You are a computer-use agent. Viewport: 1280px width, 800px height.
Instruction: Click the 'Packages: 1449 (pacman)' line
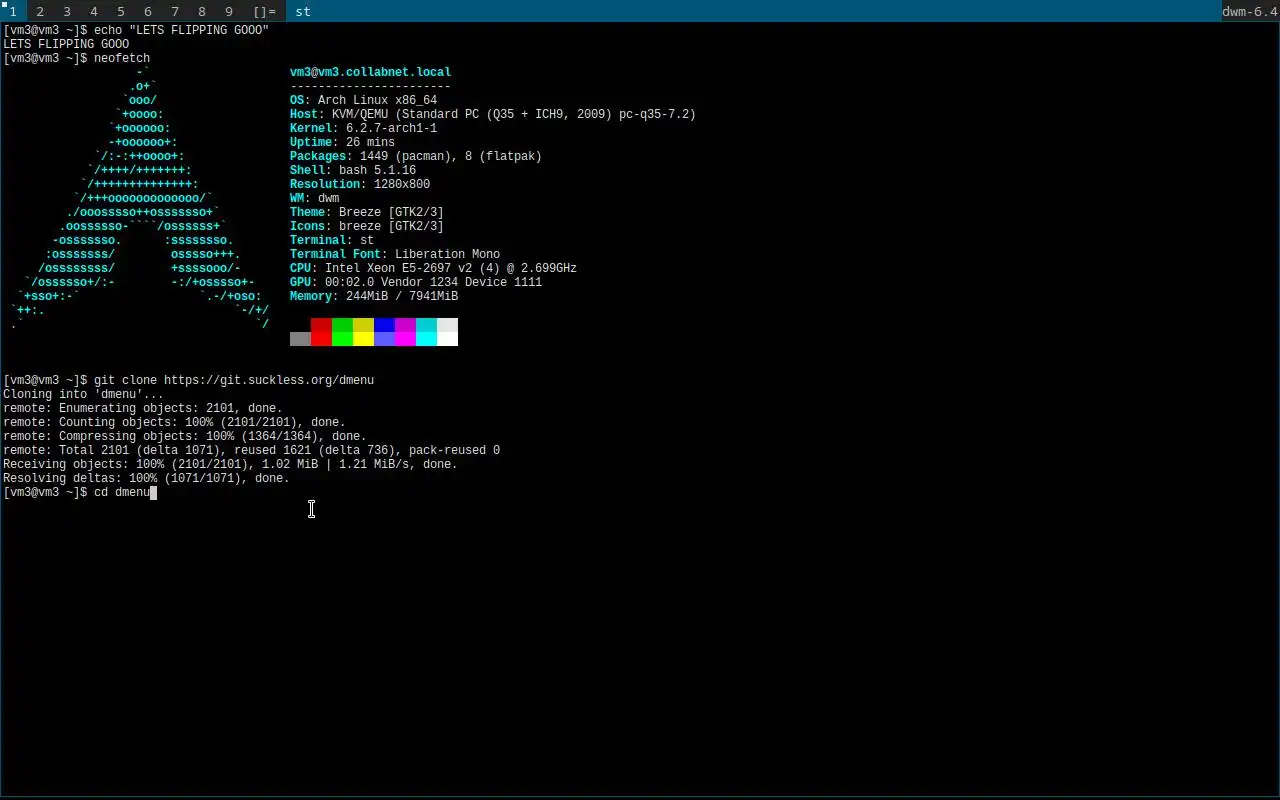click(416, 156)
